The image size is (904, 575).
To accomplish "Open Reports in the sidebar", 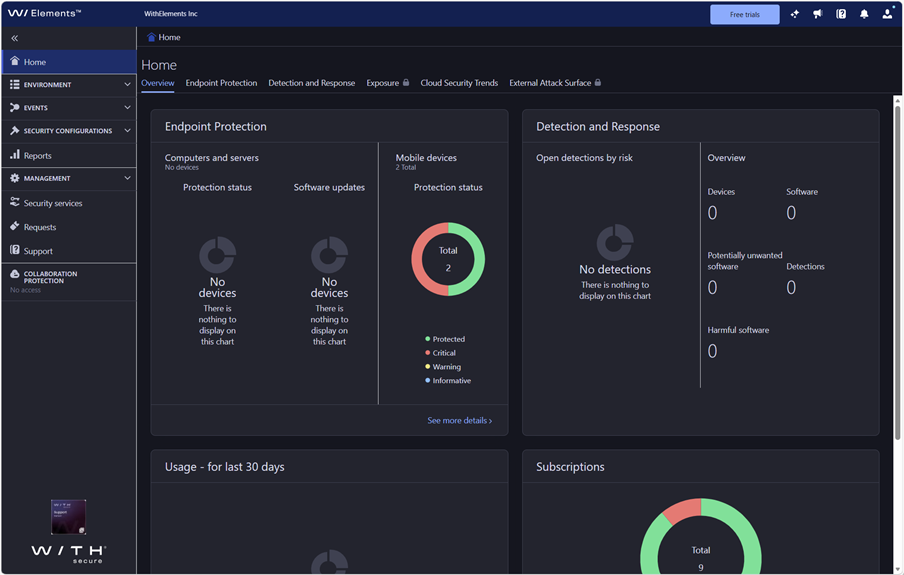I will coord(37,156).
